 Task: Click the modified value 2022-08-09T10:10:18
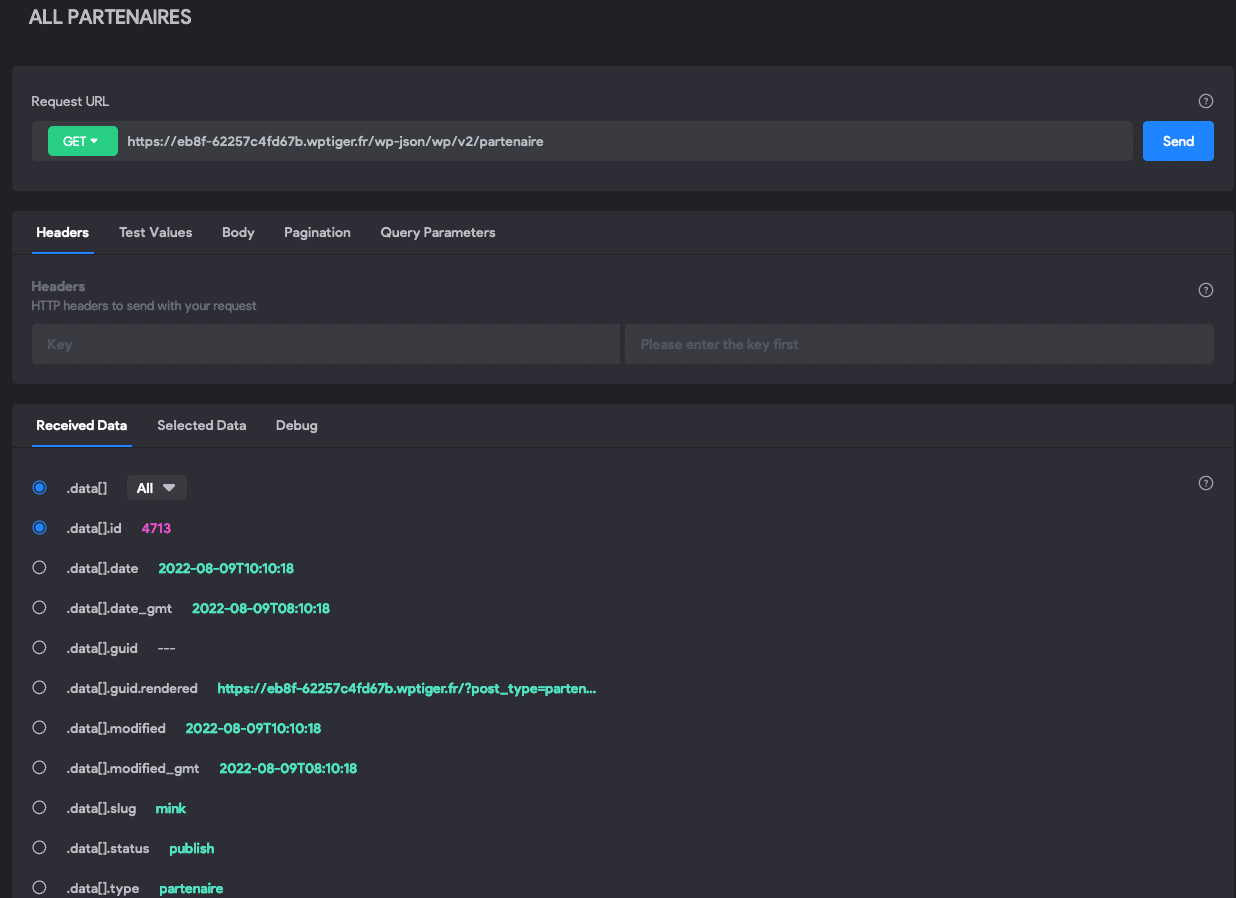coord(253,728)
